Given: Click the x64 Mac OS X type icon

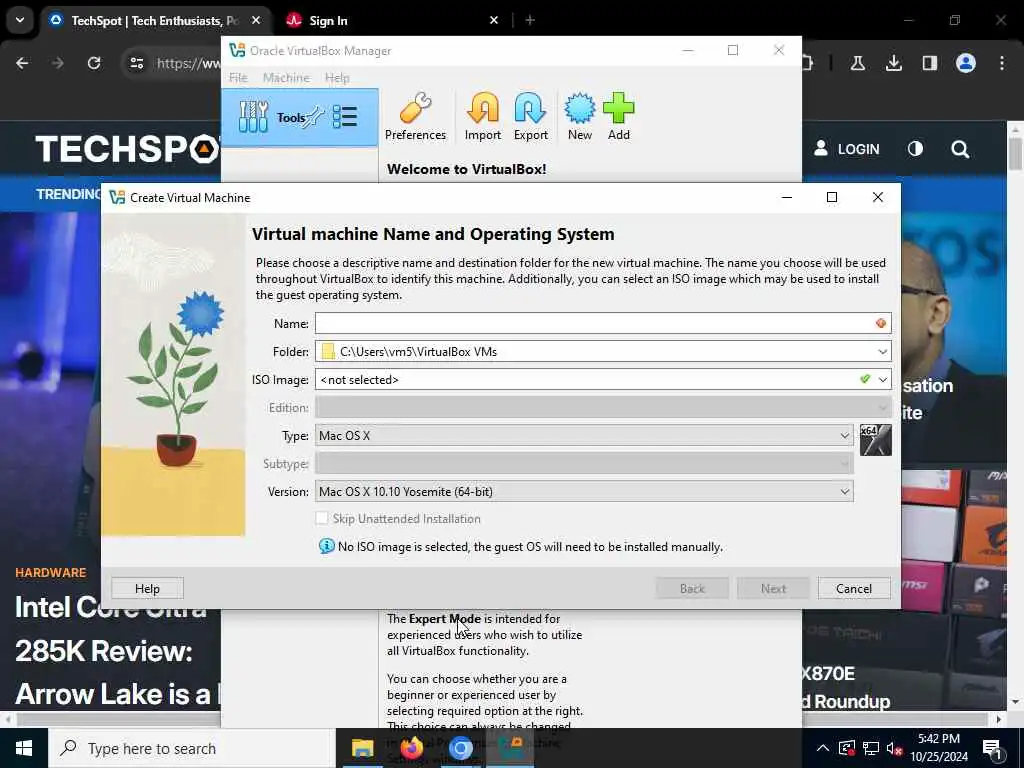Looking at the screenshot, I should pyautogui.click(x=875, y=440).
